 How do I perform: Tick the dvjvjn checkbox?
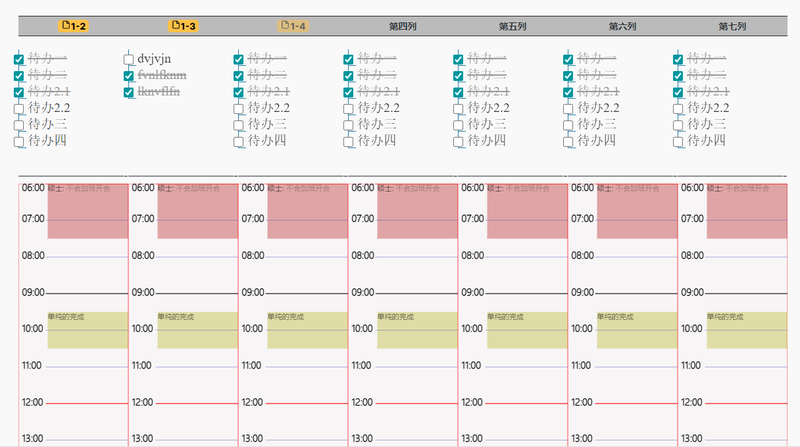coord(129,59)
